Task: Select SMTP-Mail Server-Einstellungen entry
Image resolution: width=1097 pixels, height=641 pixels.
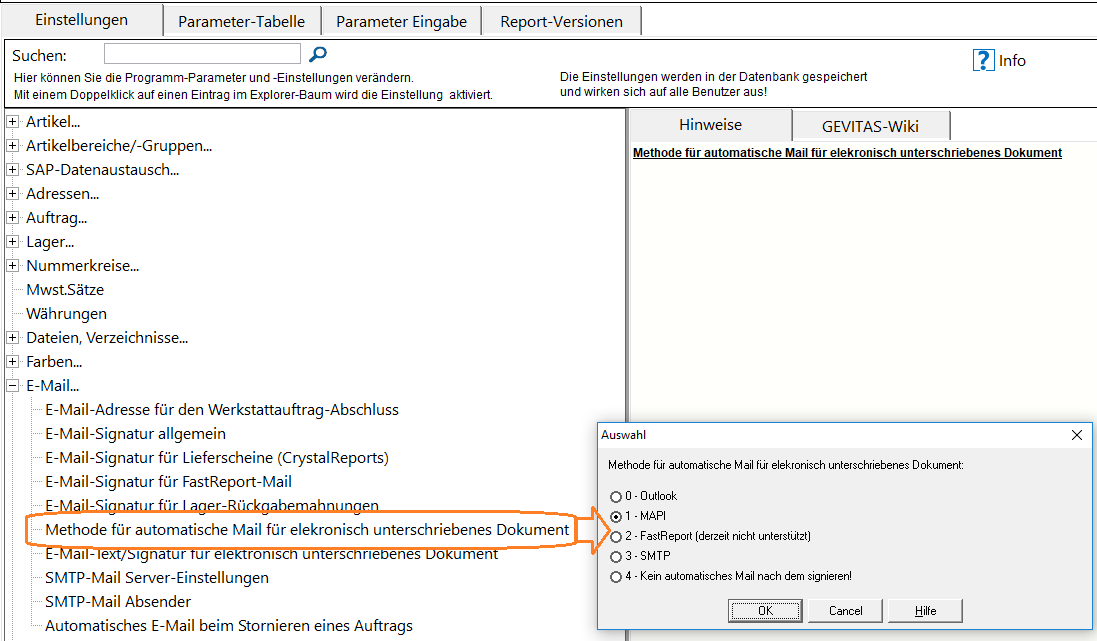Action: point(157,577)
